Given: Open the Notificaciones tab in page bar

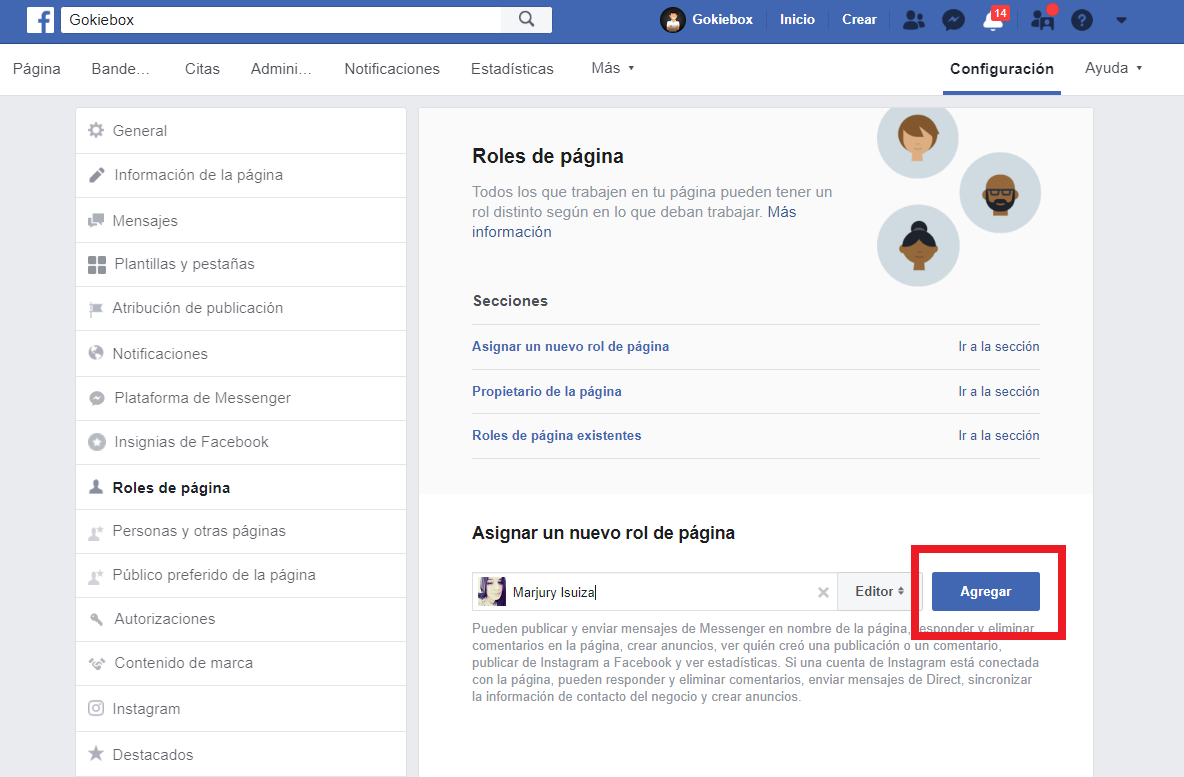Looking at the screenshot, I should (392, 69).
